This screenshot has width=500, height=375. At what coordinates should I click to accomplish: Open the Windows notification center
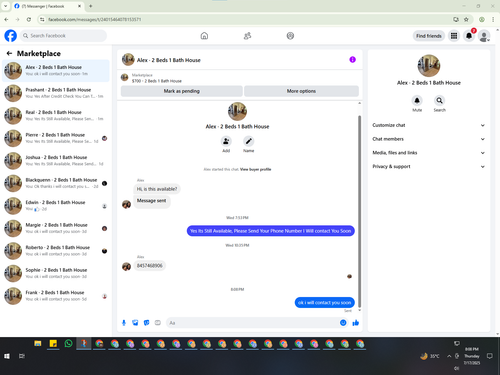coord(489,356)
